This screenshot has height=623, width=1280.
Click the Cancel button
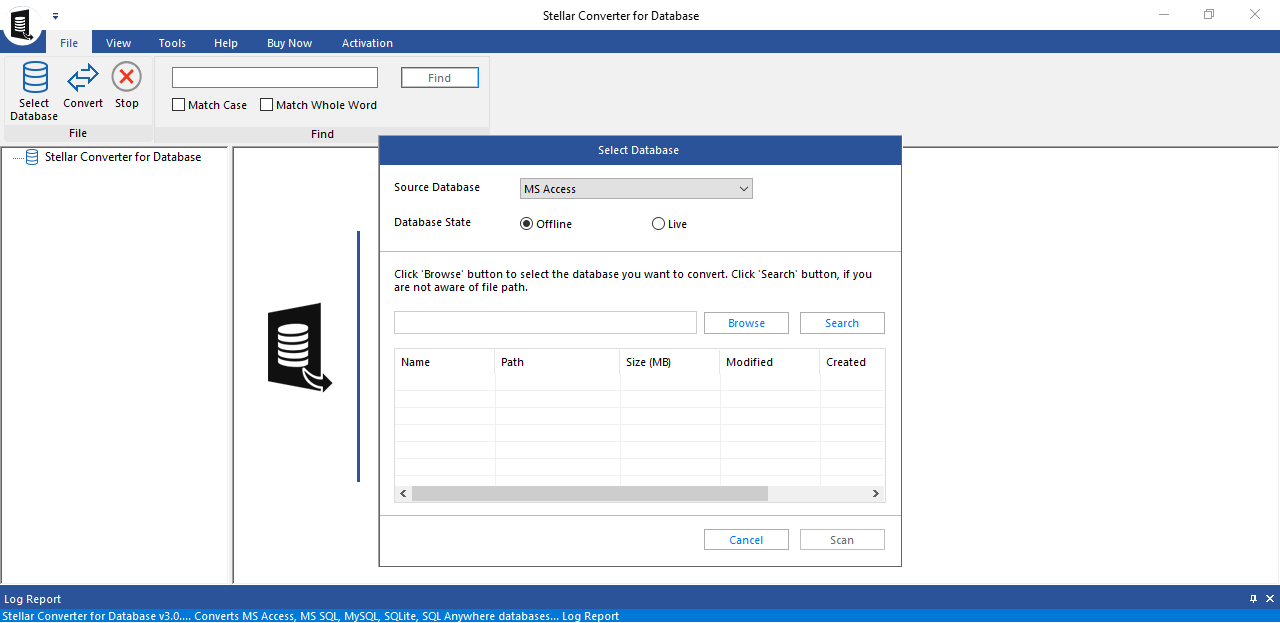click(x=746, y=540)
